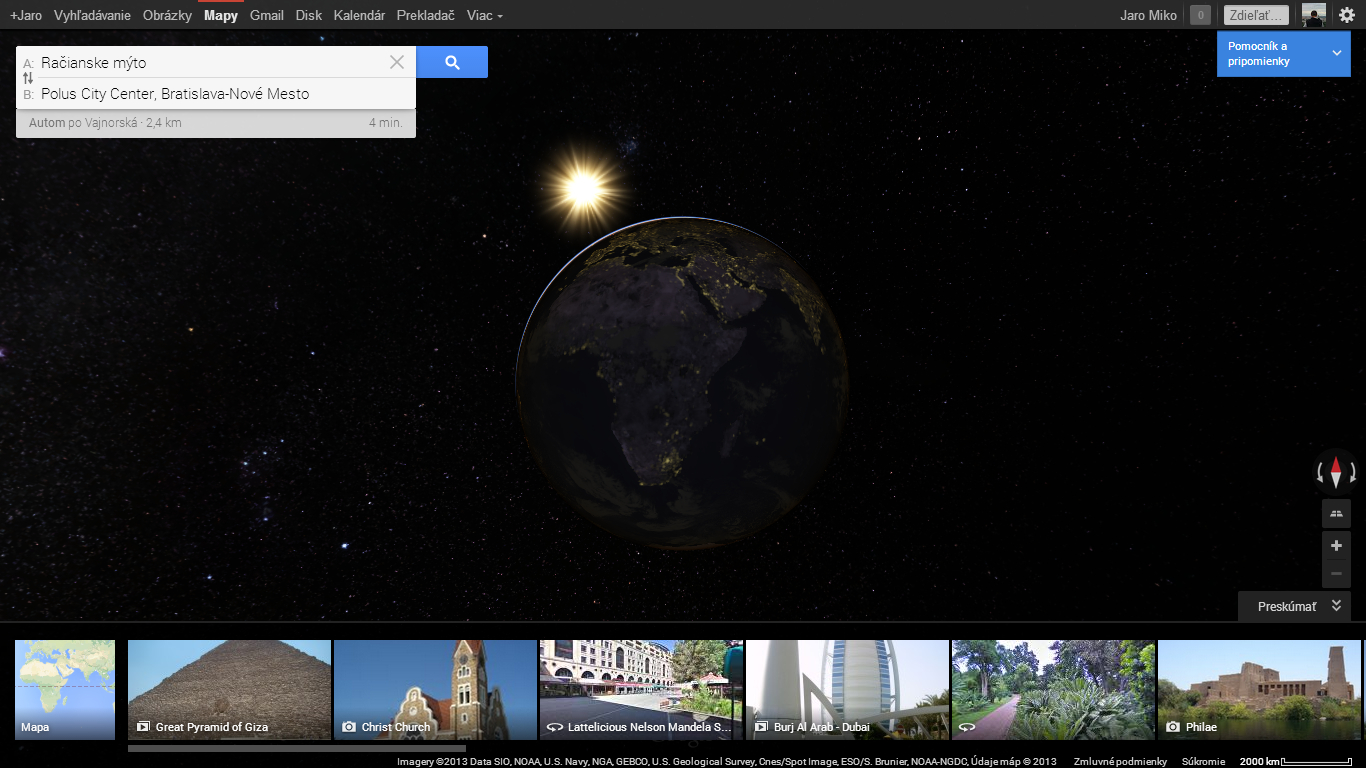Clear the directions with the X icon

coord(397,62)
